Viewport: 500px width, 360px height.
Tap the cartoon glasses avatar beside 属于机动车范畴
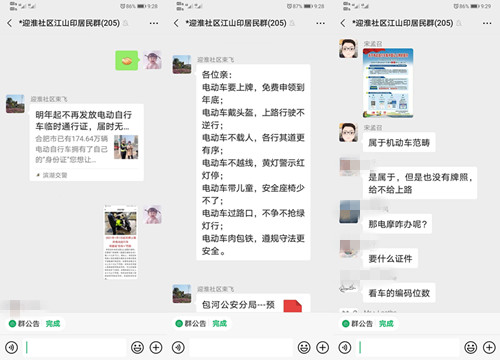point(349,133)
